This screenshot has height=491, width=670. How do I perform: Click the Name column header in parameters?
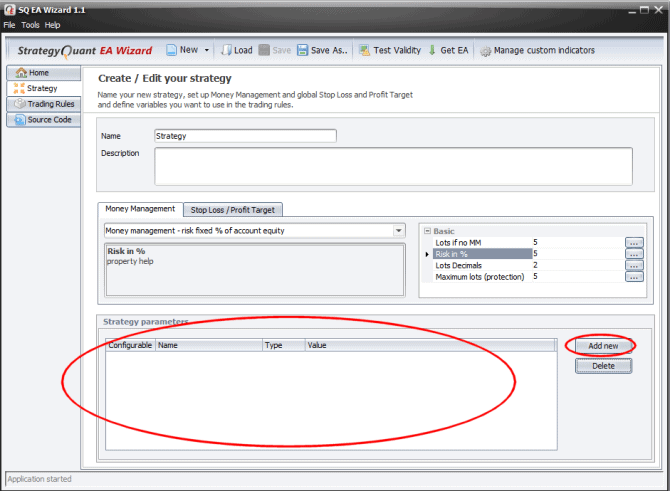[x=209, y=345]
